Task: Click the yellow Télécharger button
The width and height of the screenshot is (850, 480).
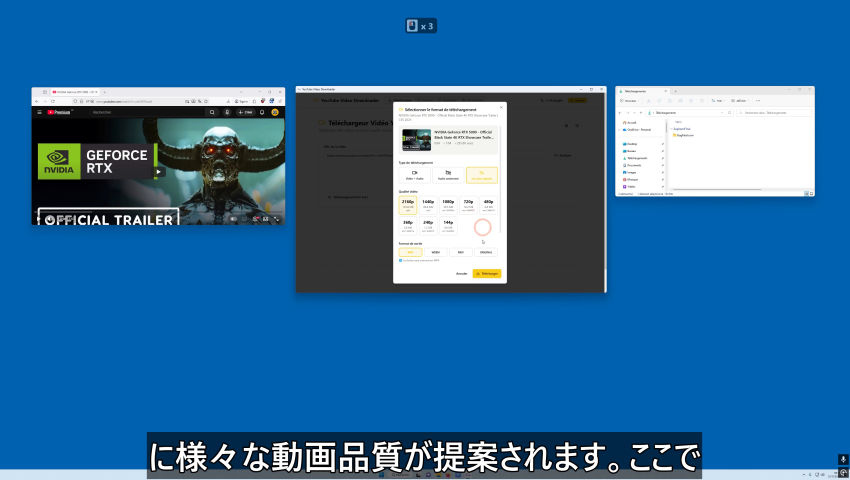Action: coord(487,273)
